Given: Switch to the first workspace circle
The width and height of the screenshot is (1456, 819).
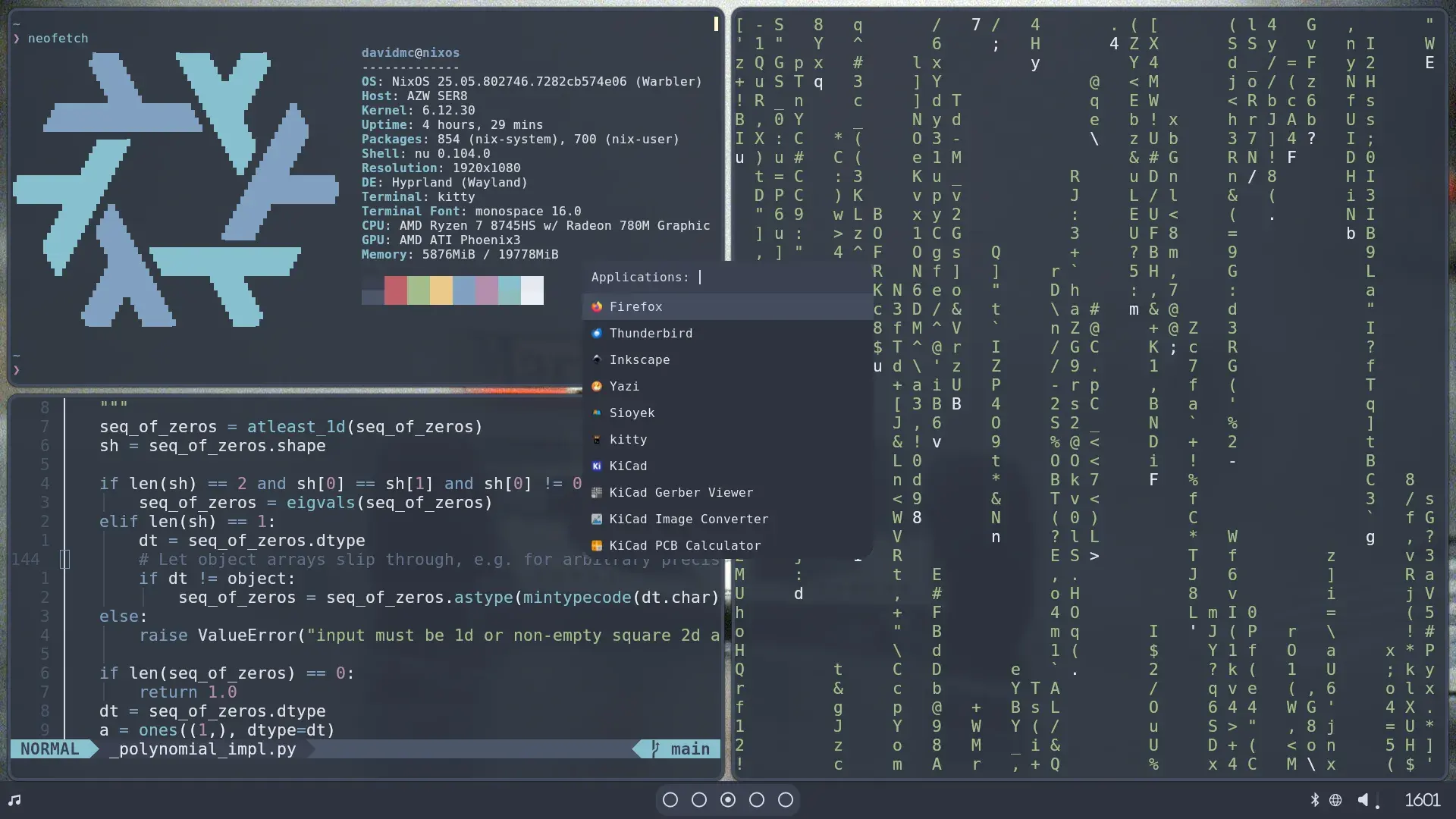Looking at the screenshot, I should click(670, 799).
